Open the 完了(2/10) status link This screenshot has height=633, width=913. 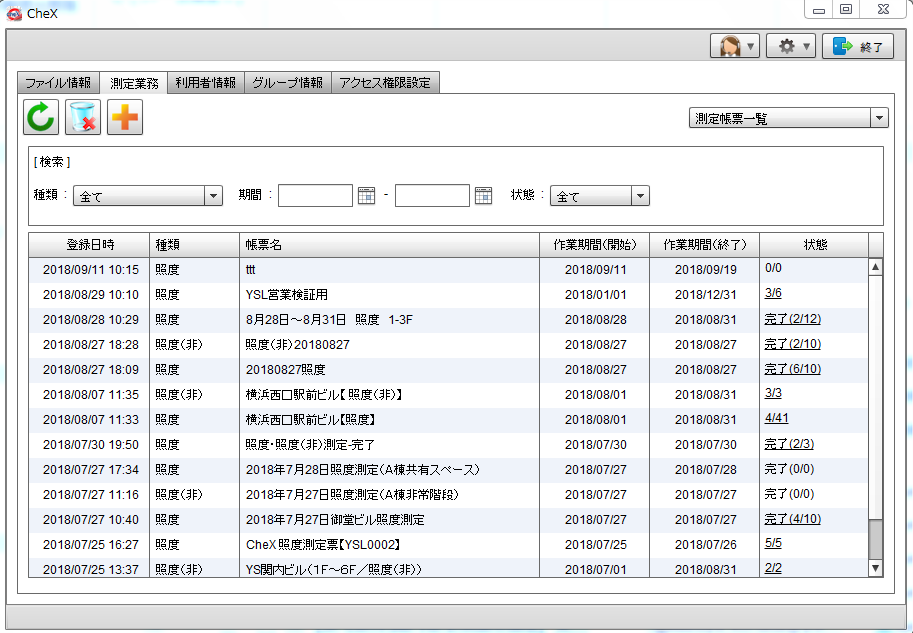pos(792,344)
